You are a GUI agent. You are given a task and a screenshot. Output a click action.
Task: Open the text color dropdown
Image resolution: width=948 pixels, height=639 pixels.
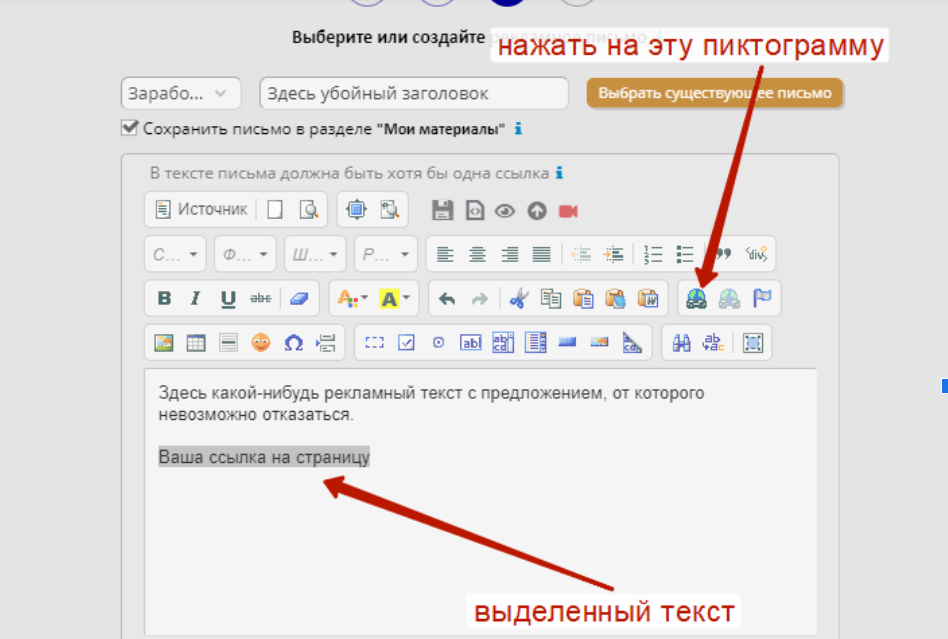click(353, 299)
